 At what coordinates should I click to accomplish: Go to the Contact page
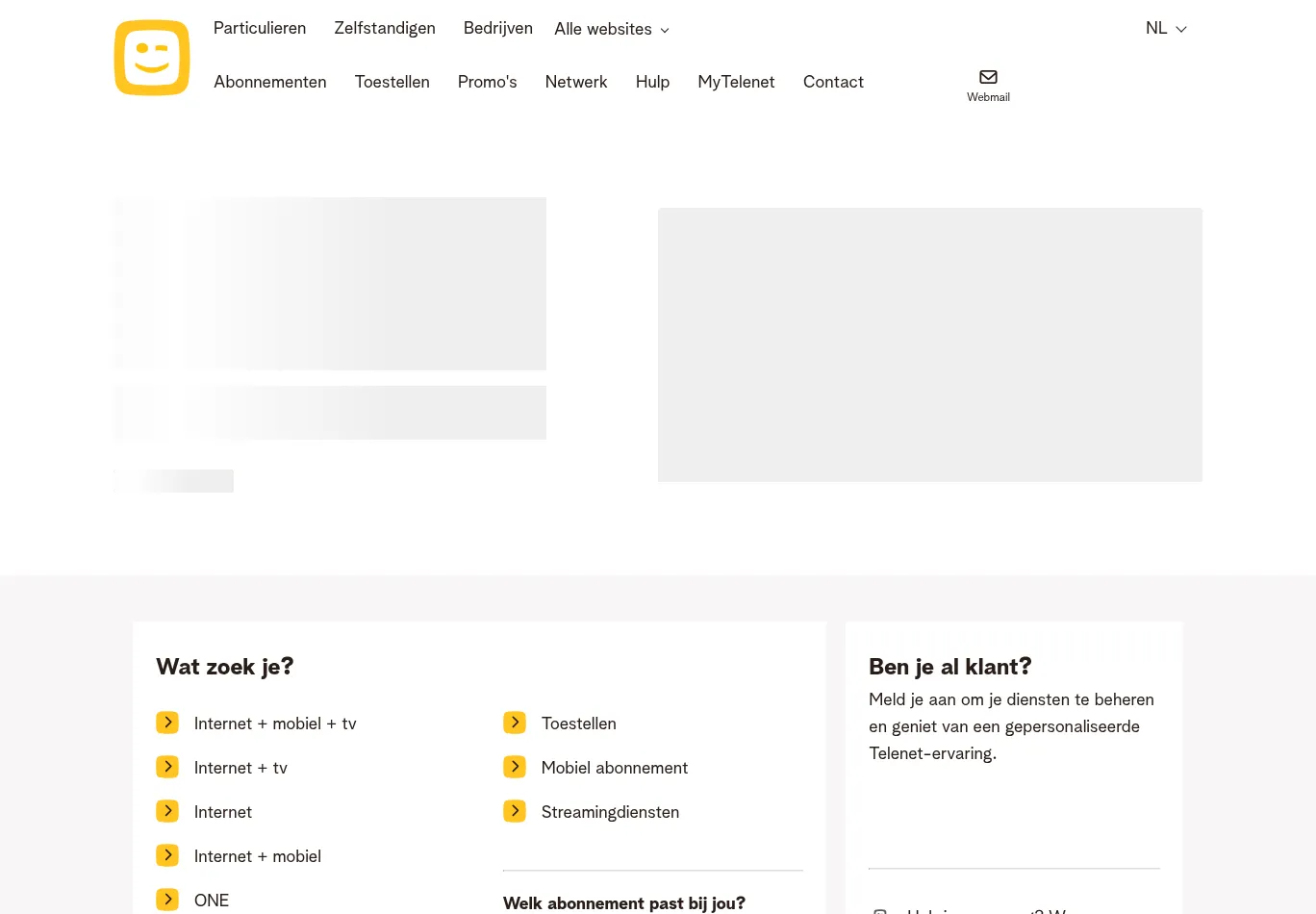point(833,82)
